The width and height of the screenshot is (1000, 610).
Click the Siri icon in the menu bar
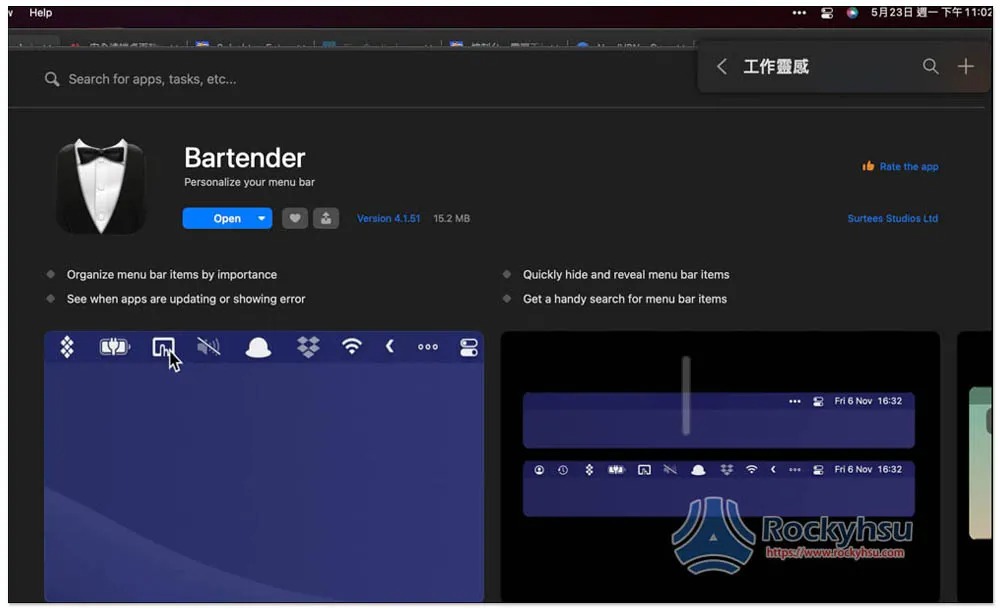click(852, 13)
